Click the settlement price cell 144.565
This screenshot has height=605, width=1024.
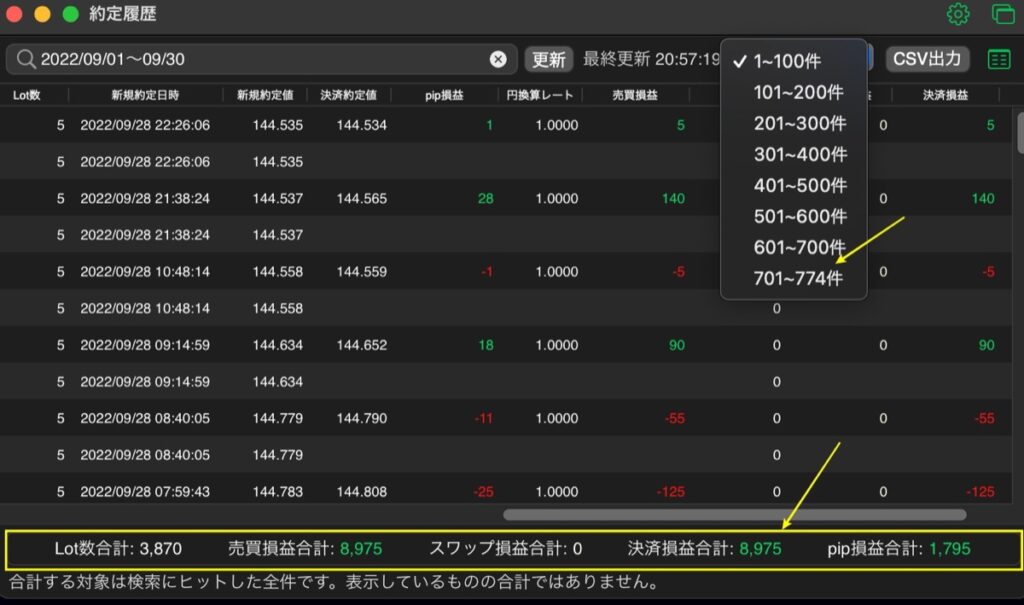coord(362,198)
